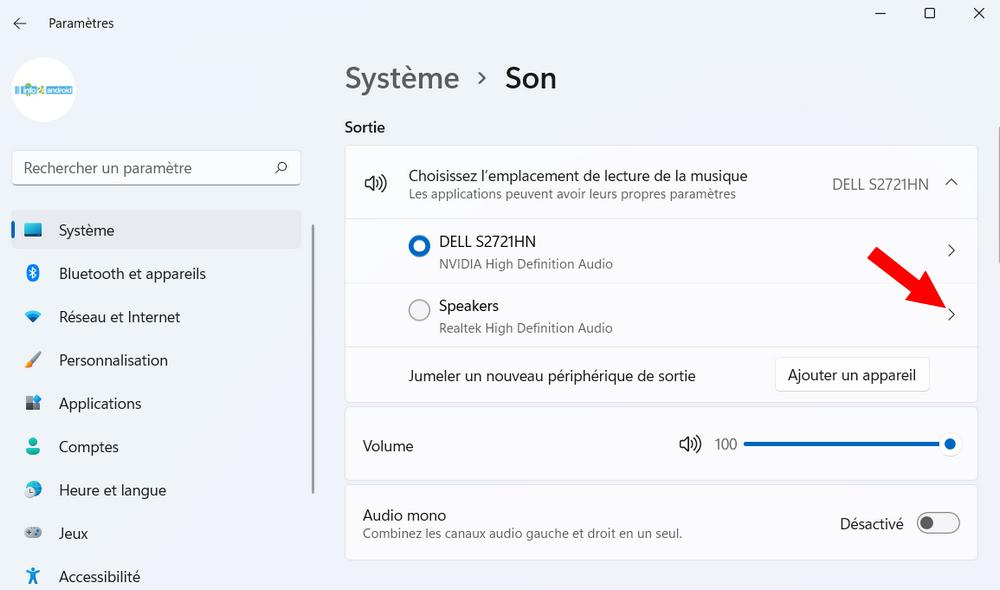The height and width of the screenshot is (590, 1000).
Task: Select the Bluetooth et appareils sidebar icon
Action: pyautogui.click(x=33, y=273)
